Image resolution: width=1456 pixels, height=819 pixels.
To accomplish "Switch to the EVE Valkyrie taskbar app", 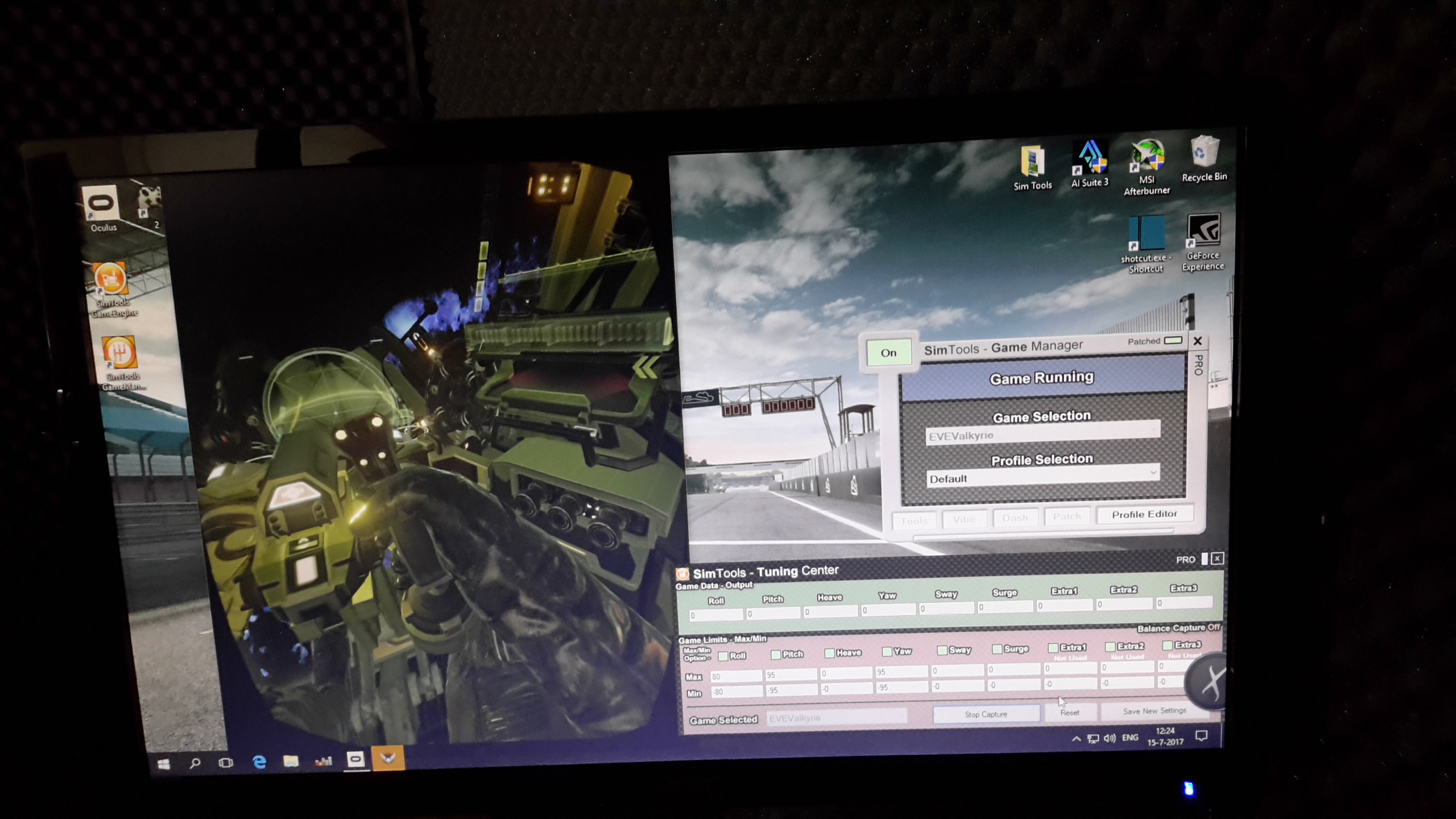I will click(388, 758).
